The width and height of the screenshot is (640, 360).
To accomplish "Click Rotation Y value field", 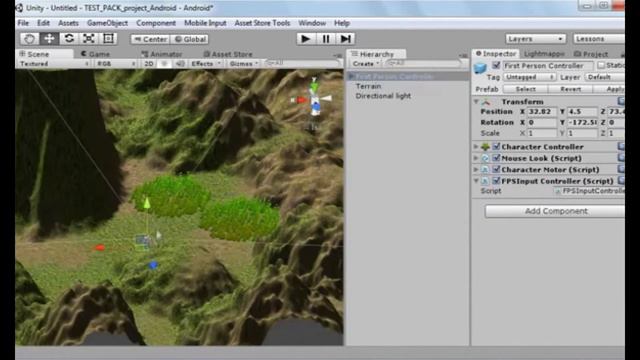I will click(582, 122).
